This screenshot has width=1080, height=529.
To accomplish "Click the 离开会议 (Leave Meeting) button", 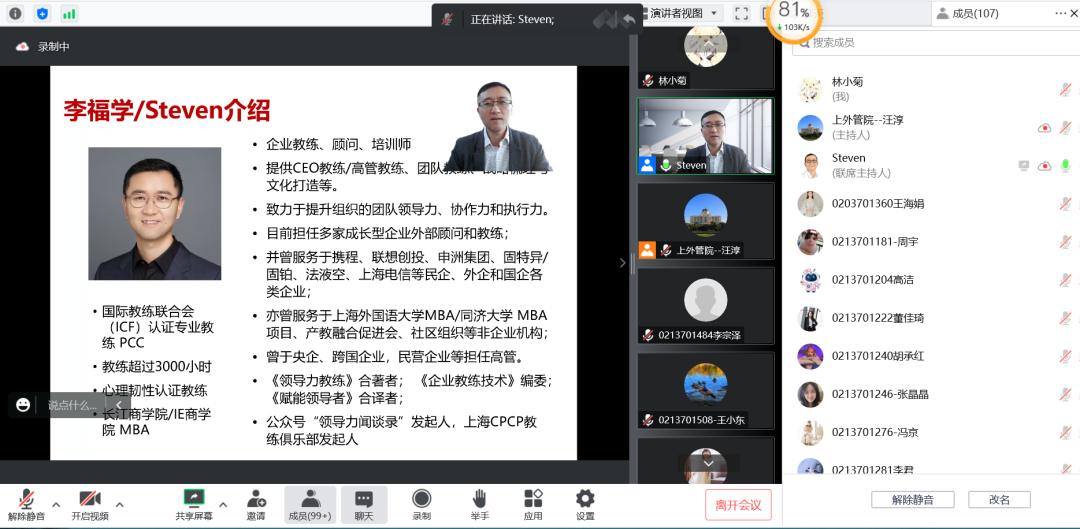I will [x=738, y=505].
